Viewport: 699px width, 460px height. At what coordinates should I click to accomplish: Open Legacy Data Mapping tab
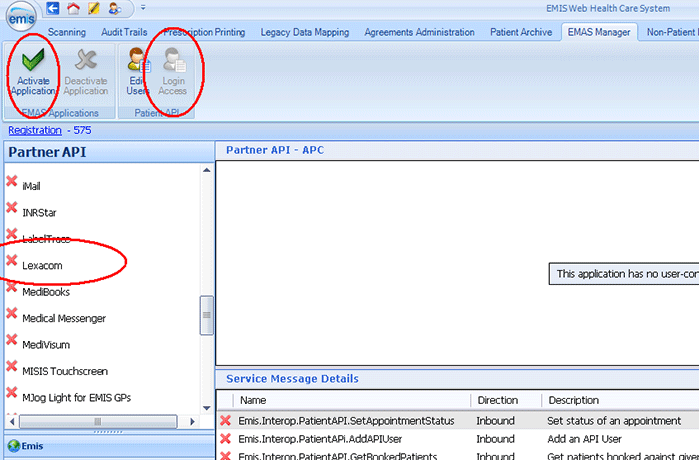coord(305,32)
